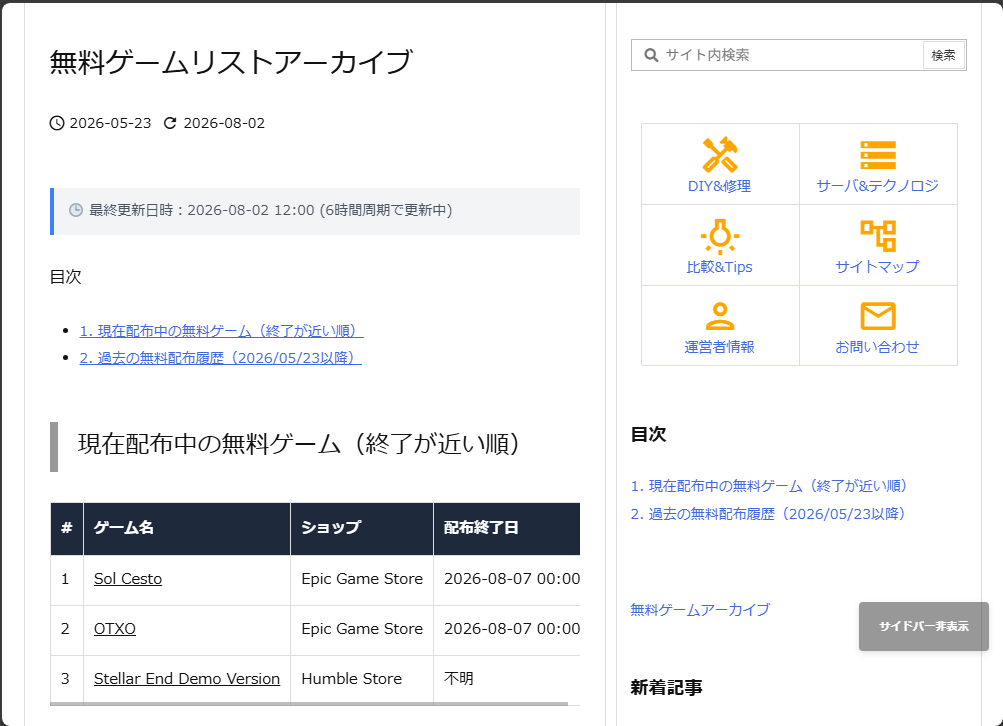Open the 比較&Tips lightbulb icon

(720, 236)
